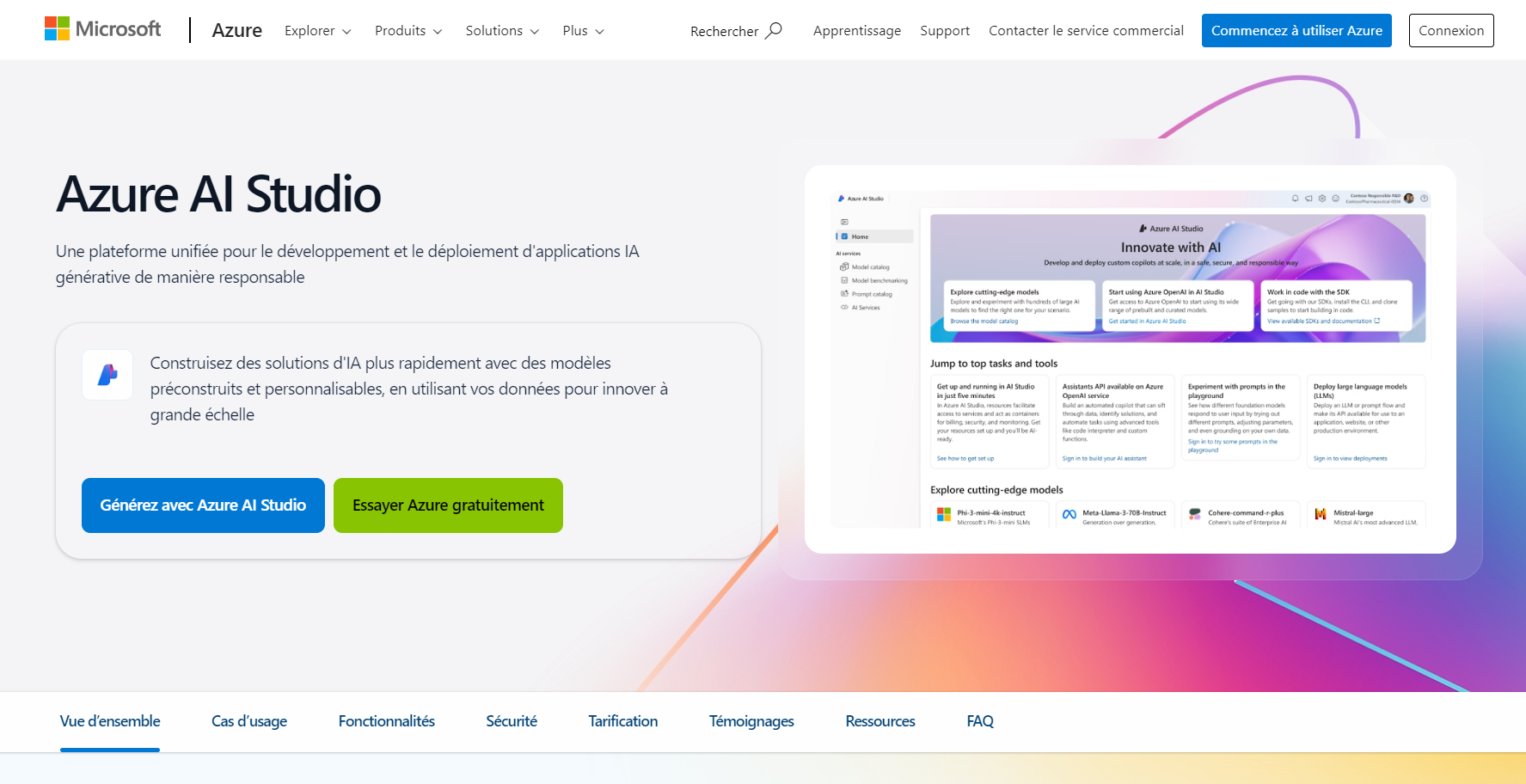Select the Tarification tab
This screenshot has height=784, width=1526.
point(623,721)
